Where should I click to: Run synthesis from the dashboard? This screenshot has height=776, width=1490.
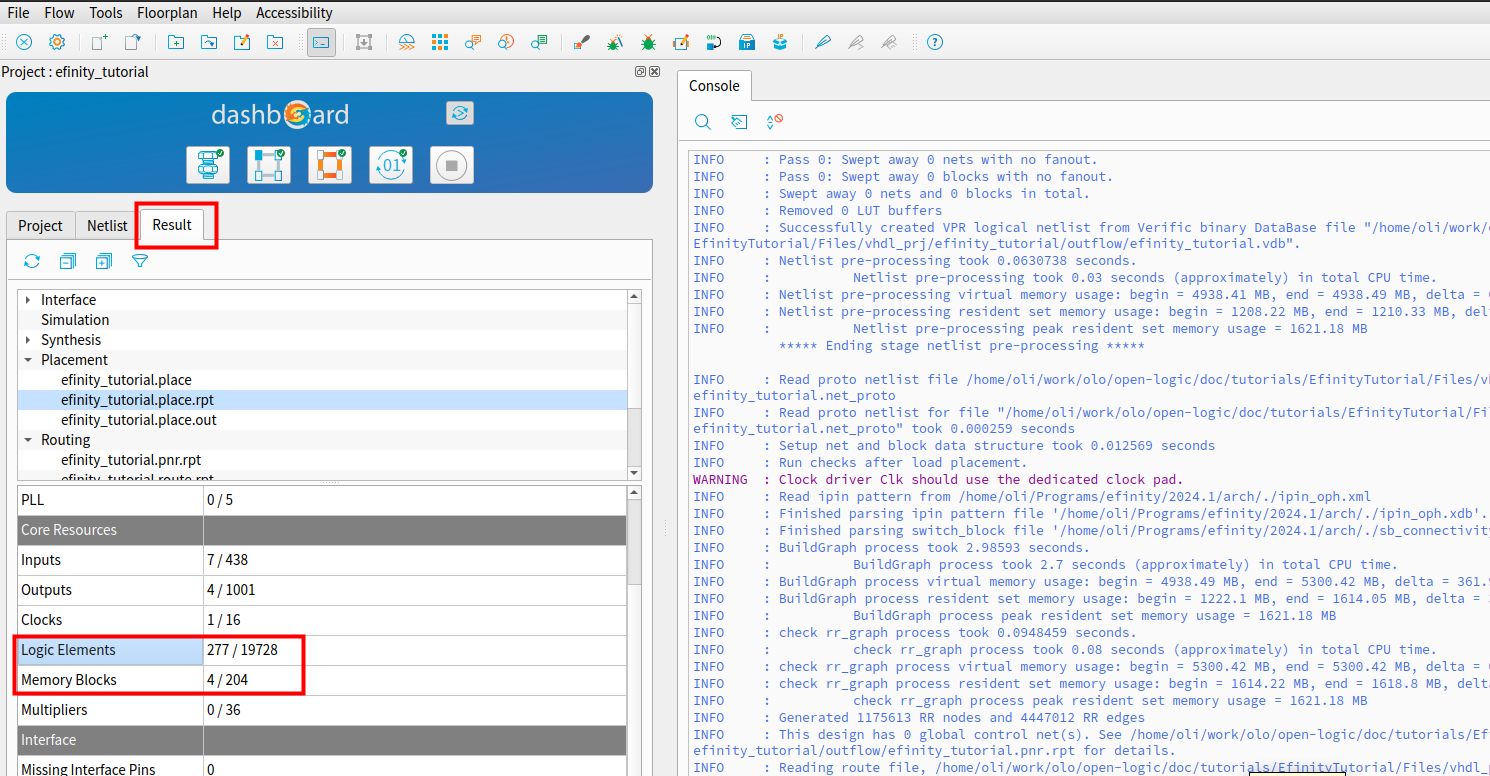pos(208,165)
